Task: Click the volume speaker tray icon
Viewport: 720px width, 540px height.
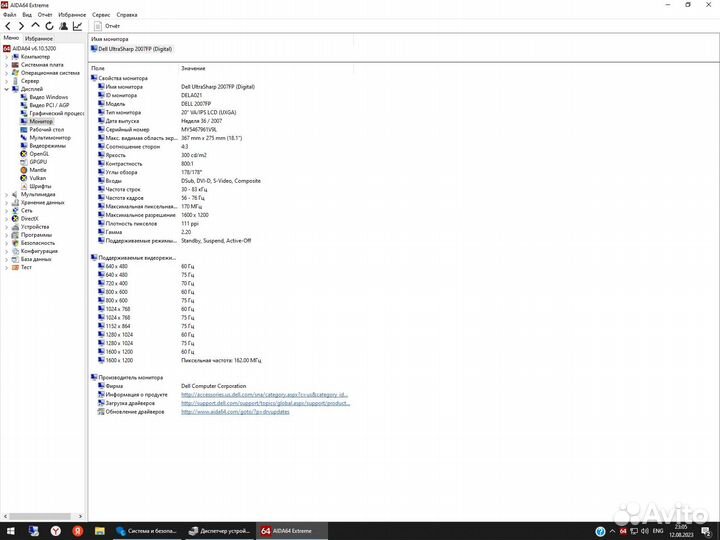Action: (x=645, y=531)
